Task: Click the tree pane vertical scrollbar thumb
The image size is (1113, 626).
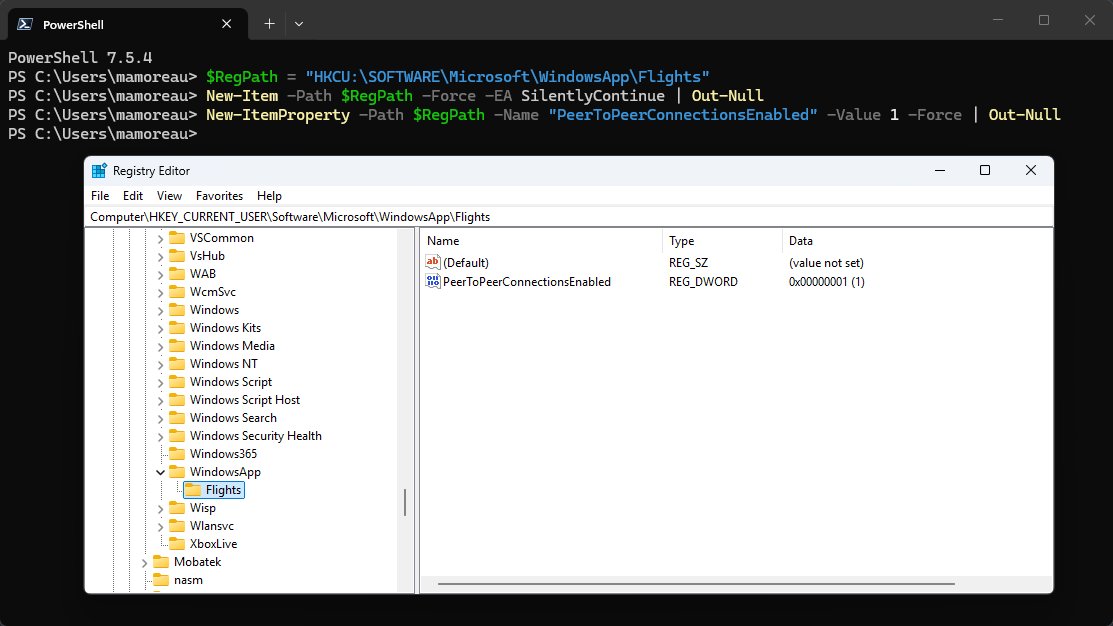Action: tap(405, 503)
